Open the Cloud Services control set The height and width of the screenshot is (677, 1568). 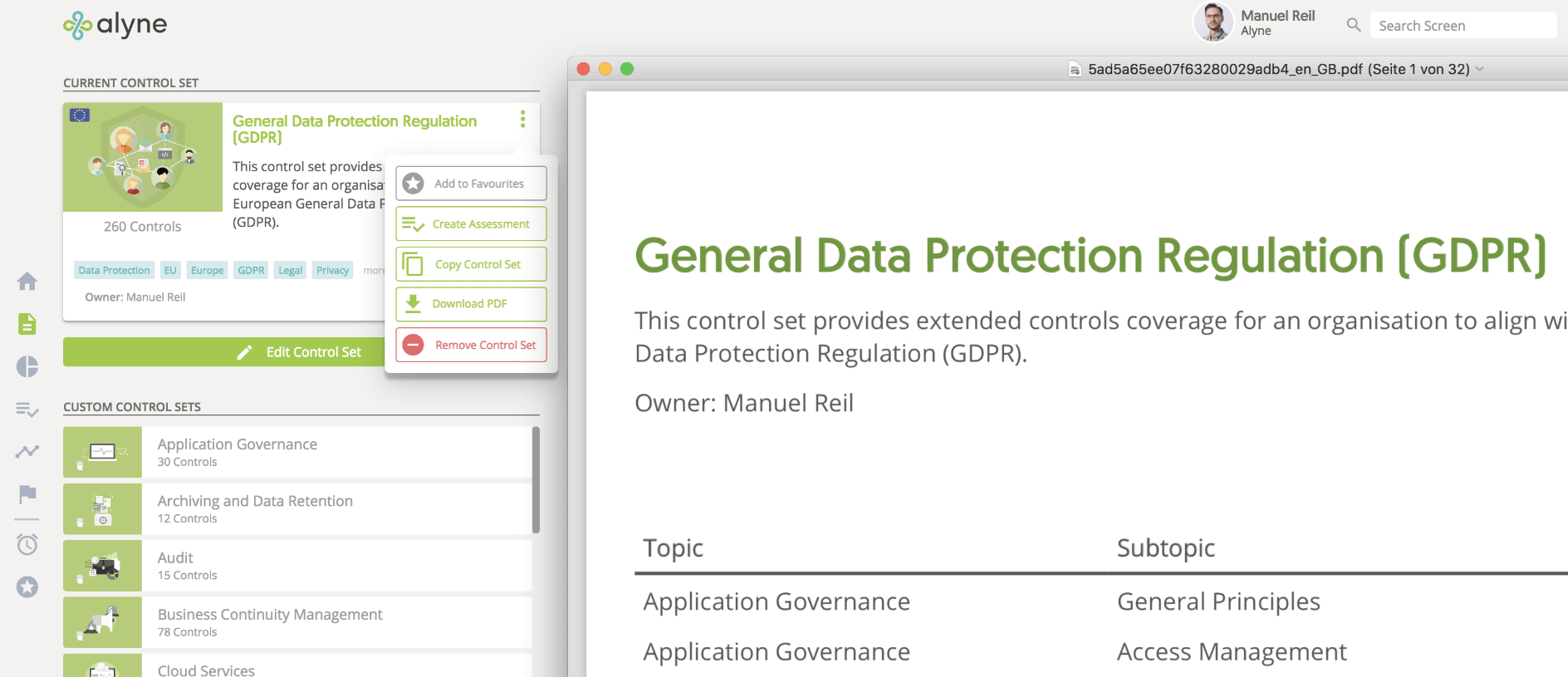coord(297,665)
